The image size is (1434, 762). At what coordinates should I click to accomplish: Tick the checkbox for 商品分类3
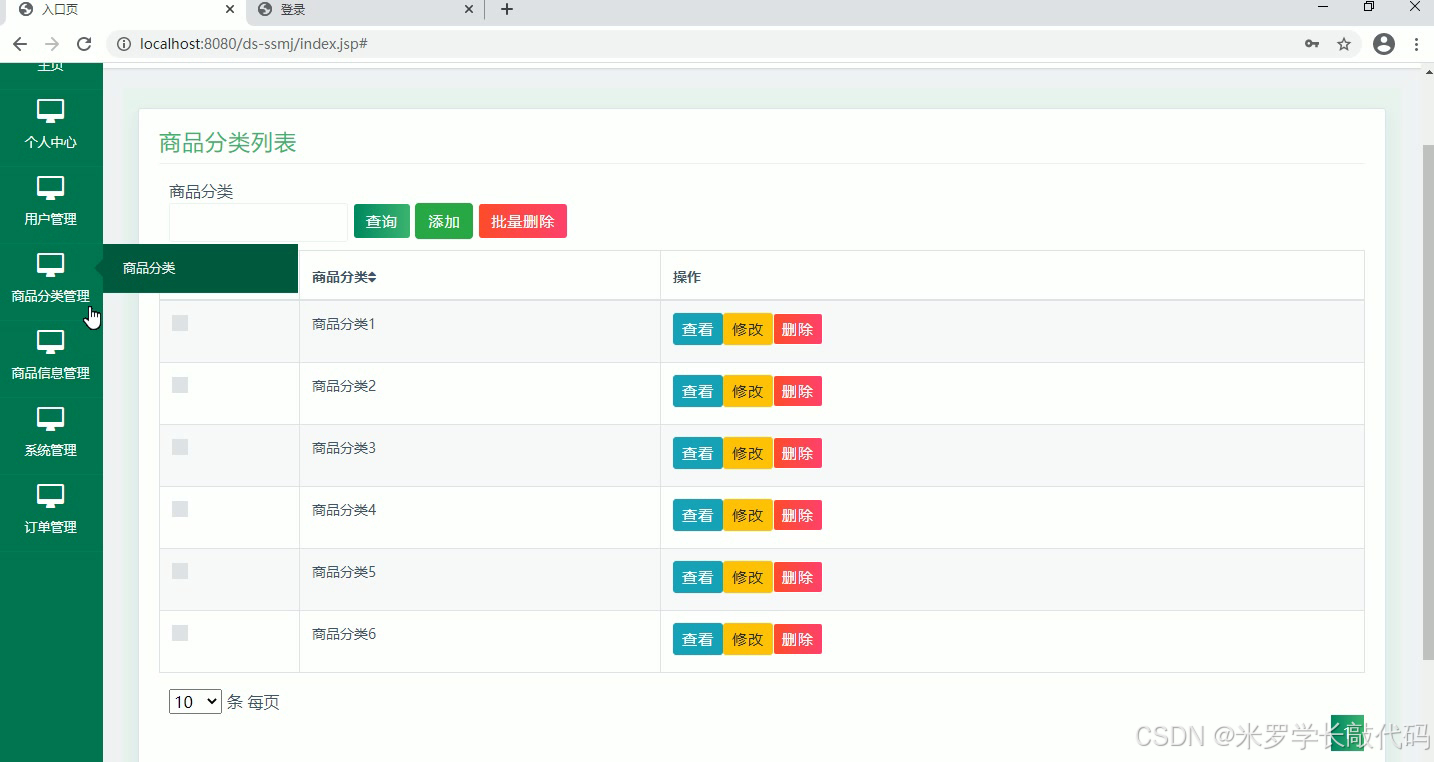pos(180,447)
